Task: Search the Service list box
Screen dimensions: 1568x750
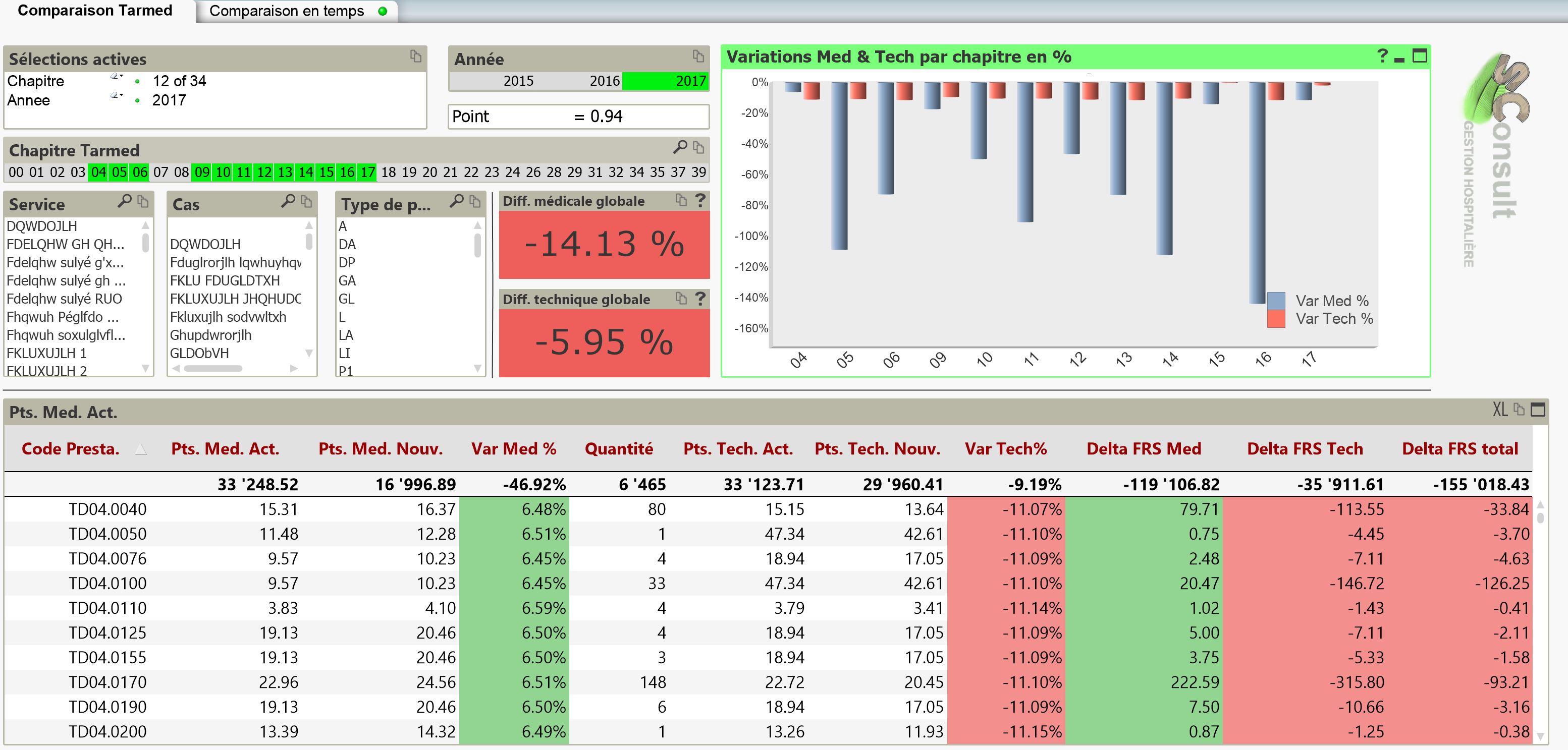Action: point(124,201)
